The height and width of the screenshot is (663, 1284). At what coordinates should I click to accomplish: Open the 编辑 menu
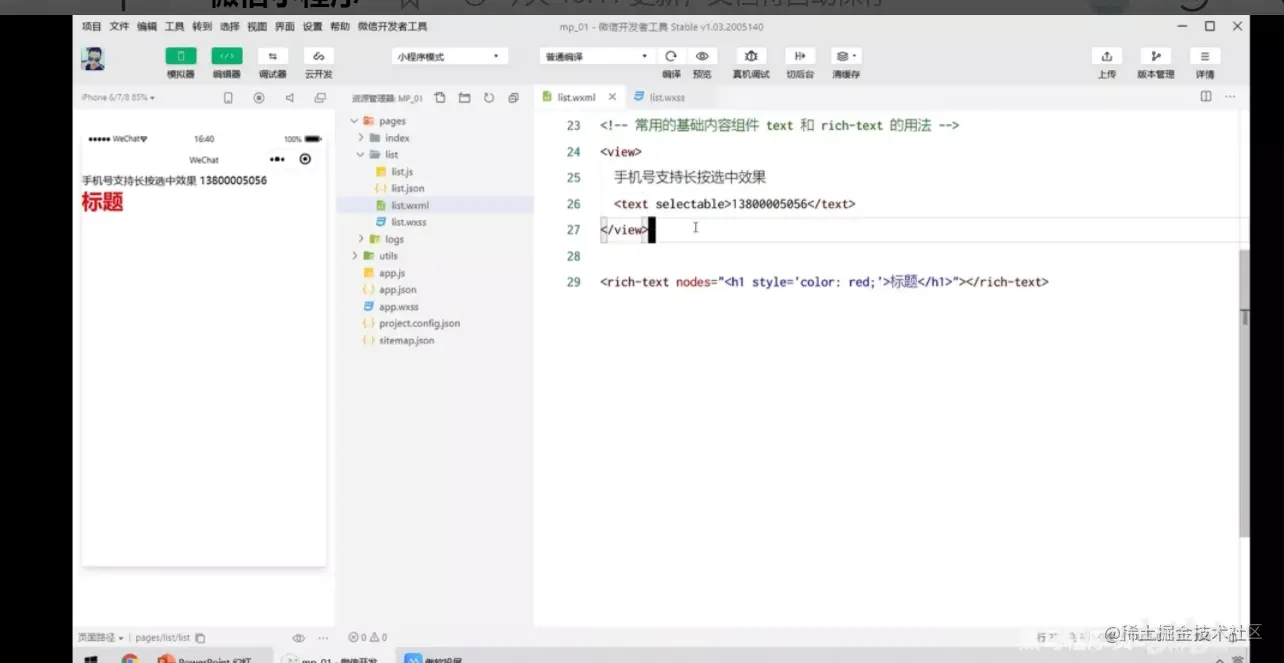click(147, 27)
